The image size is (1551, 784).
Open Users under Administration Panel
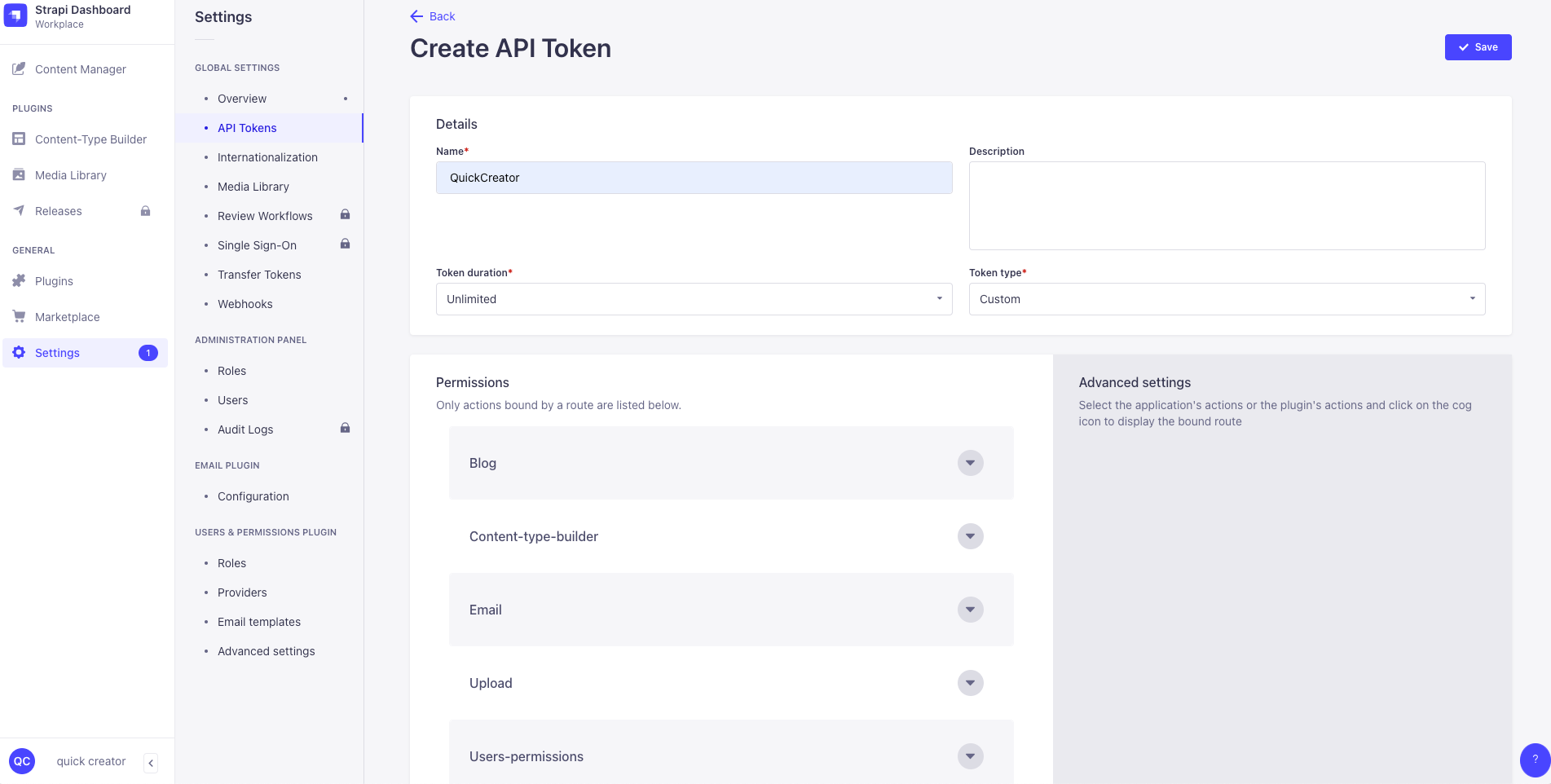point(232,400)
